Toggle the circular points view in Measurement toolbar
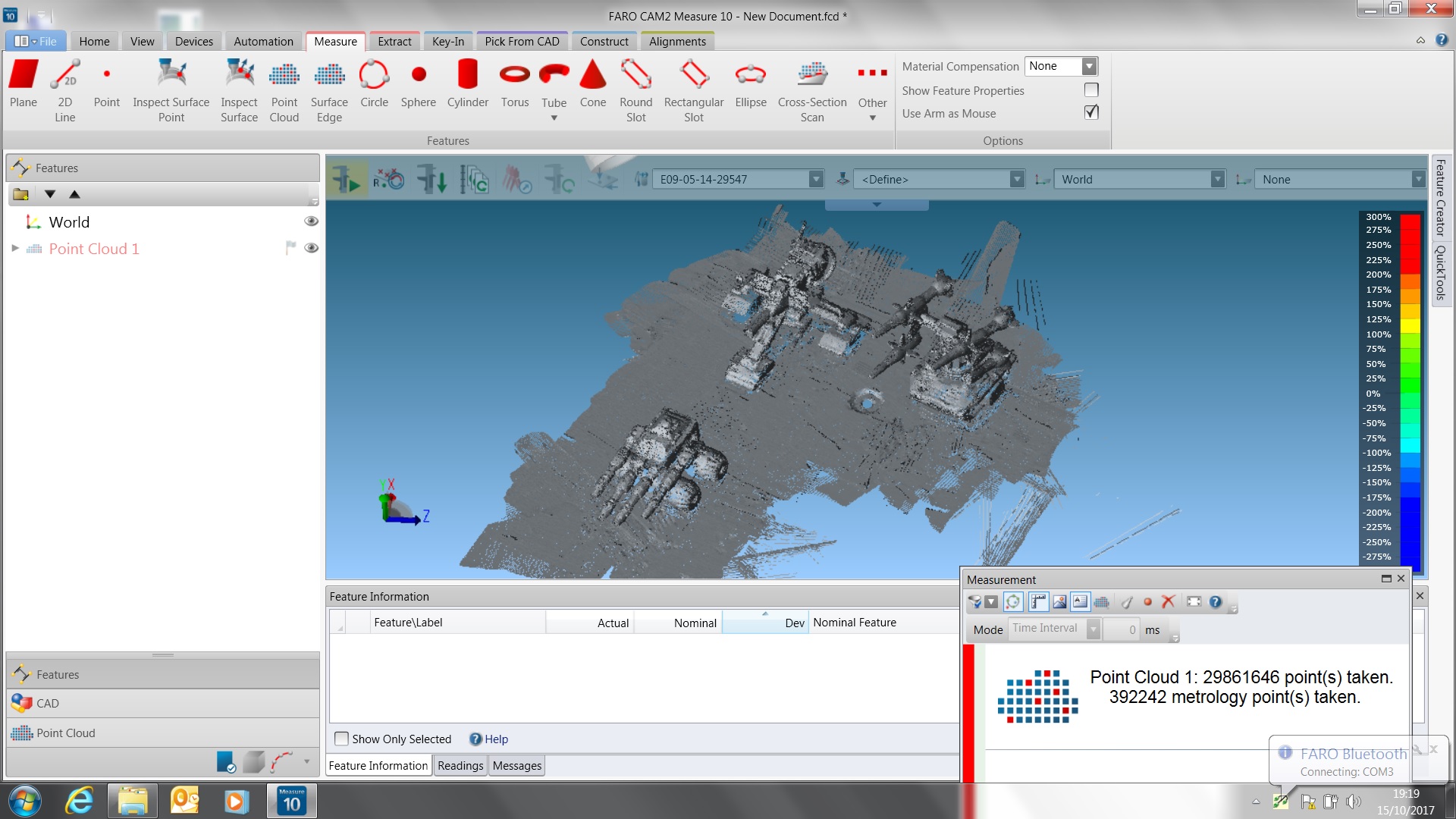The height and width of the screenshot is (819, 1456). (x=1013, y=602)
